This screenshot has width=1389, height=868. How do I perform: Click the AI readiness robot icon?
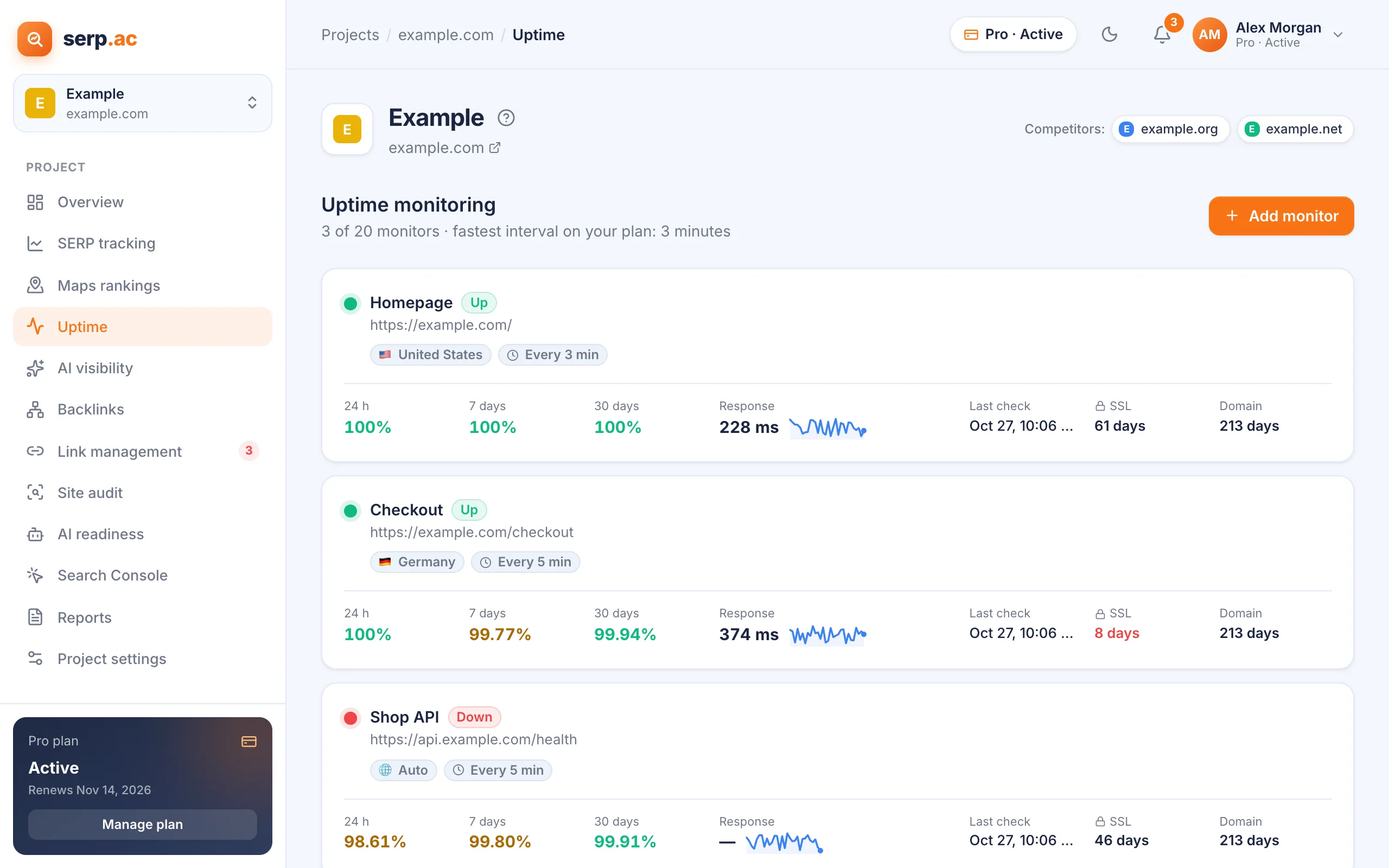(x=35, y=534)
